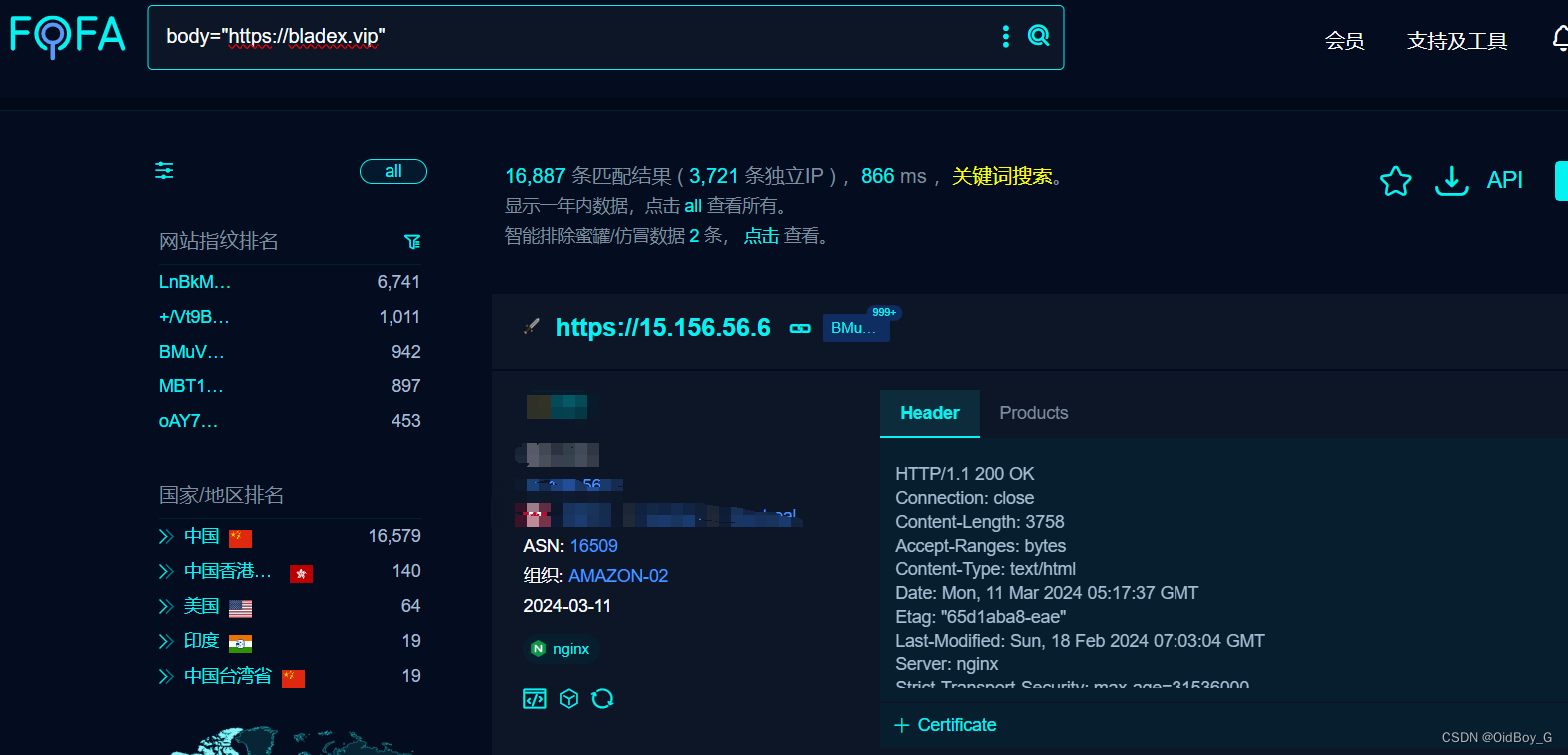Click the Hong Kong flag icon

point(301,573)
